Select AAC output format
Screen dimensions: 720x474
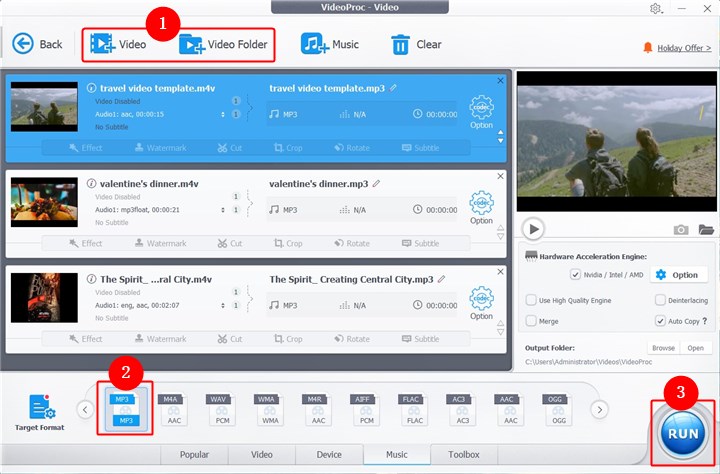511,409
